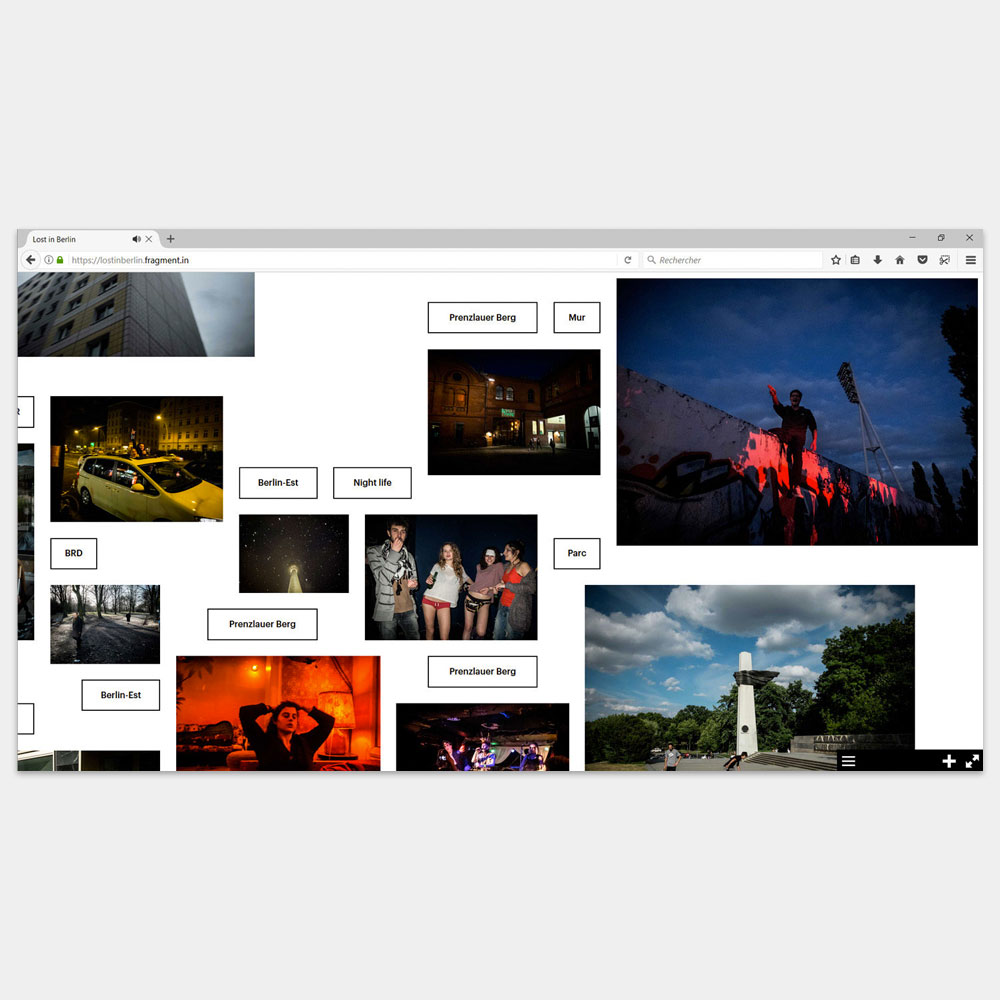Go to the home page icon

tap(900, 260)
